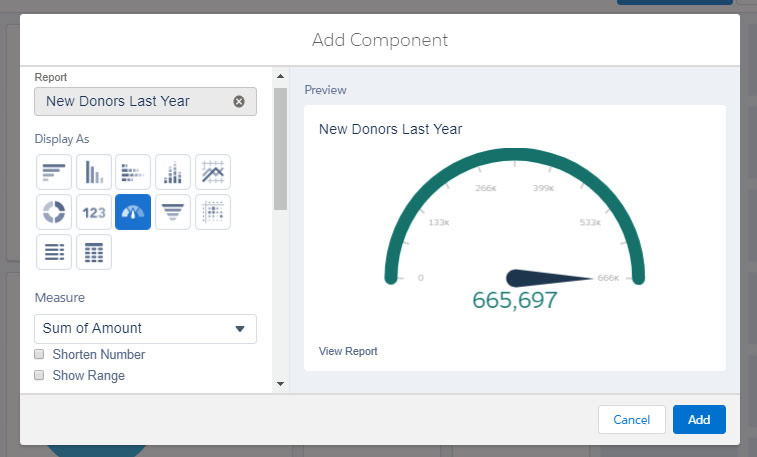757x457 pixels.
Task: Open the Sum of Amount measure dropdown
Action: click(x=145, y=328)
